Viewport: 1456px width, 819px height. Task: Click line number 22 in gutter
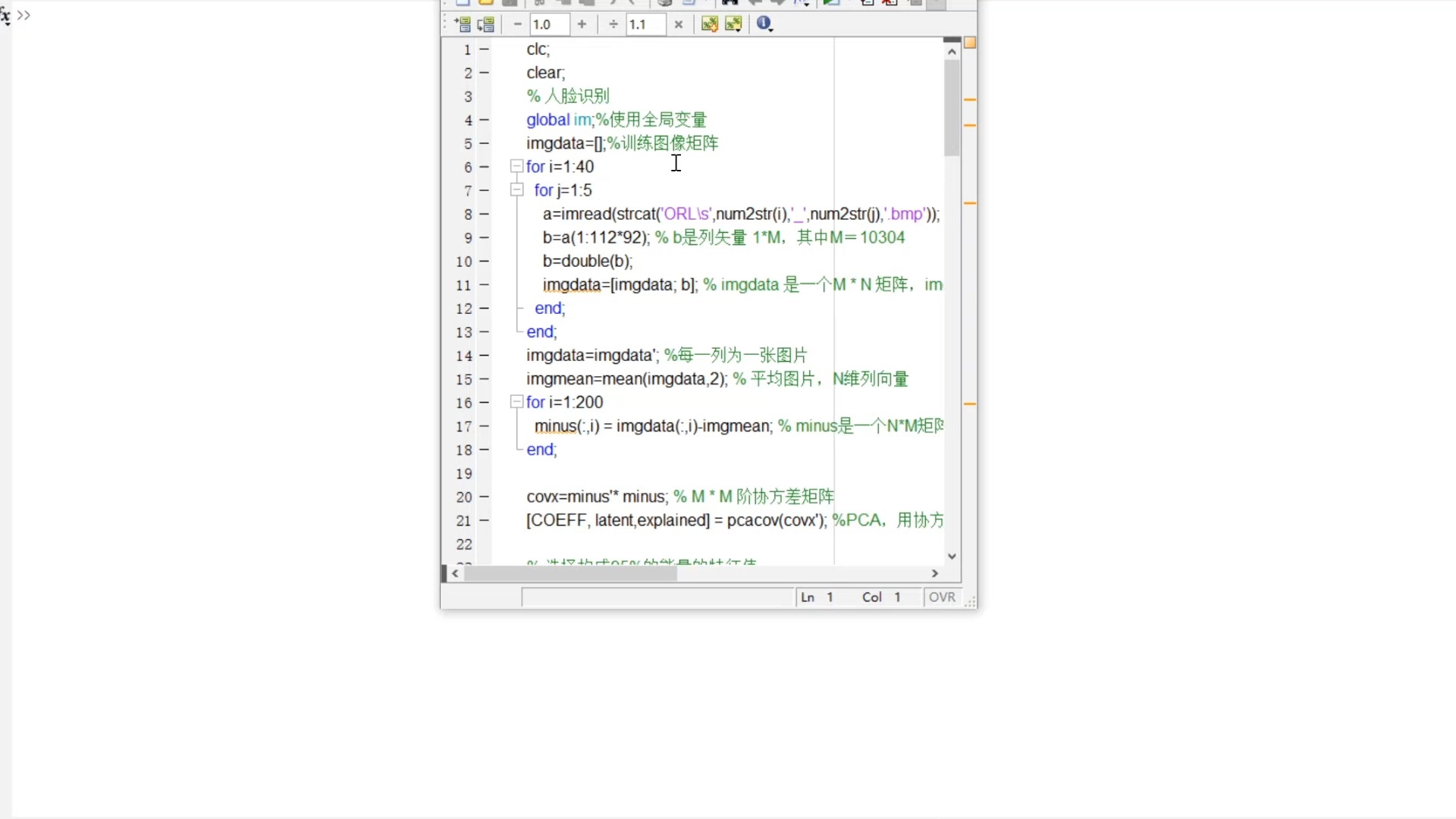[464, 544]
